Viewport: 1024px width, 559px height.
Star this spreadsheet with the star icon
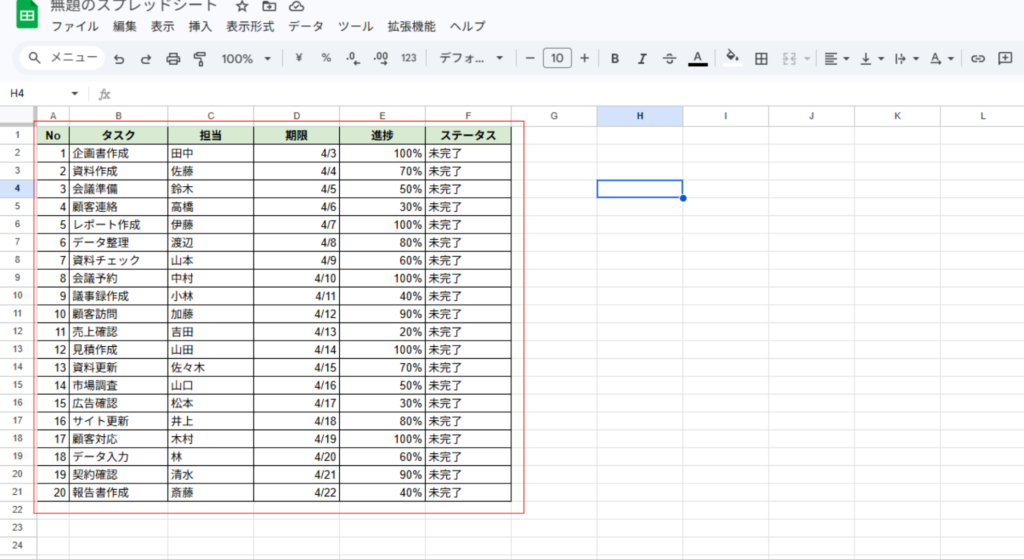click(241, 7)
